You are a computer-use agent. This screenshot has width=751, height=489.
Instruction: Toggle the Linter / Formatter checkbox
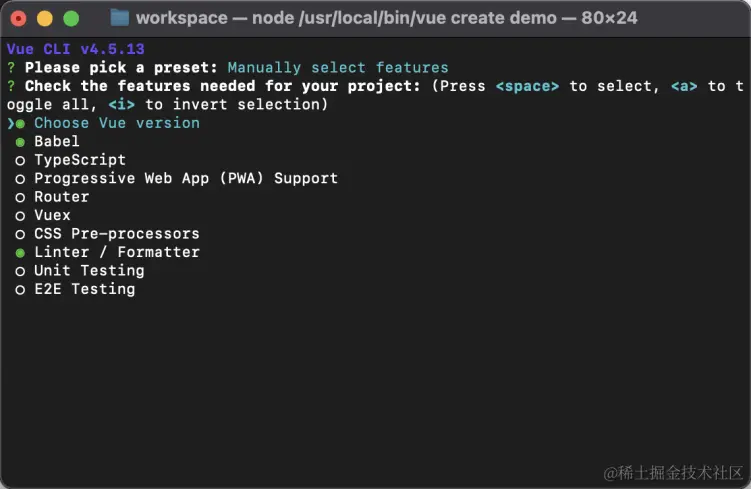(20, 253)
